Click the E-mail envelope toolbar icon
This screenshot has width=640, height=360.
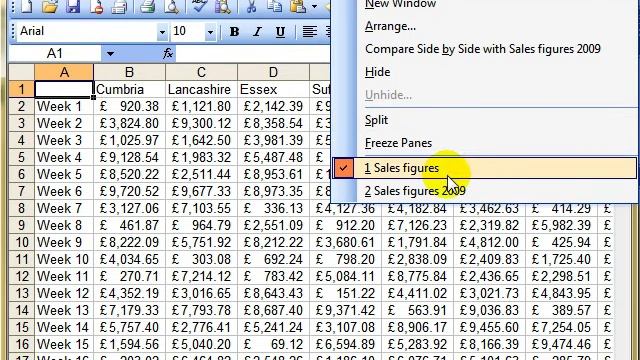120,6
